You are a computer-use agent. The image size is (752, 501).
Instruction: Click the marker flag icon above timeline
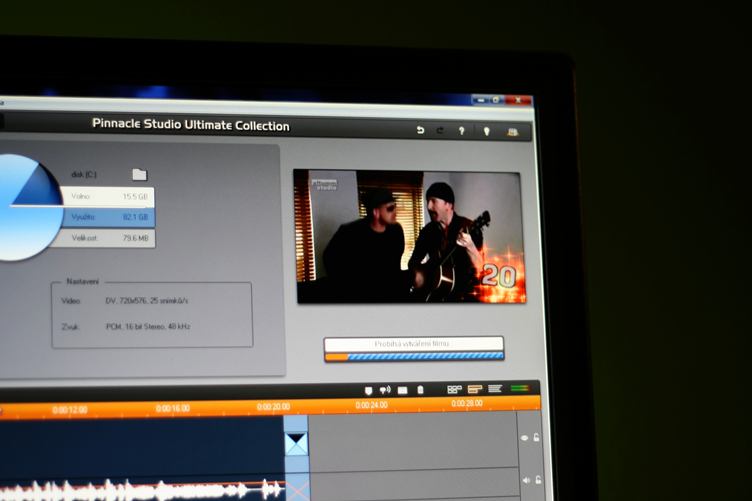[x=368, y=389]
